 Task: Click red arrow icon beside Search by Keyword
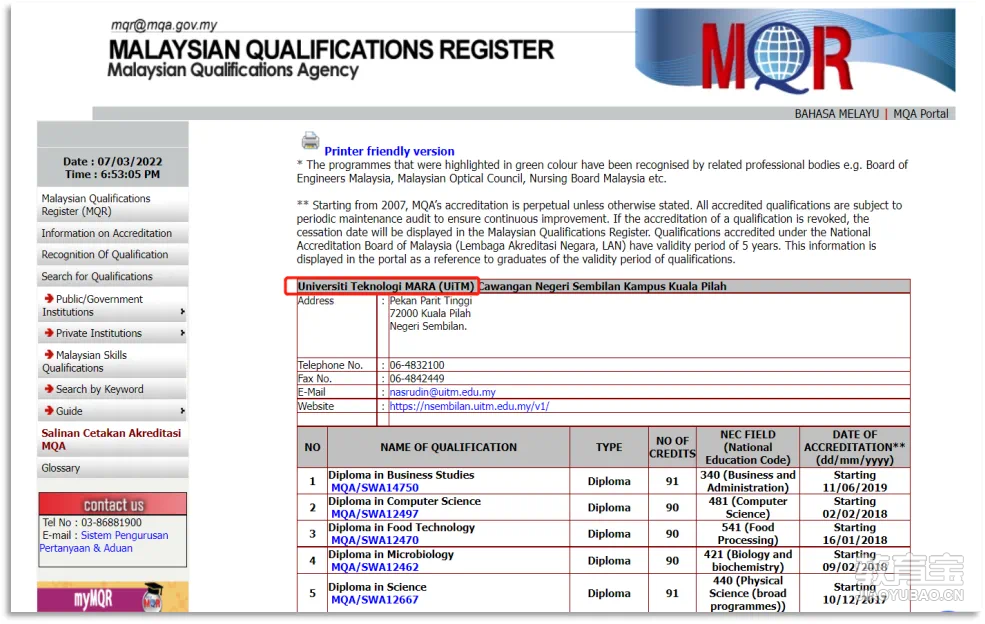(49, 389)
